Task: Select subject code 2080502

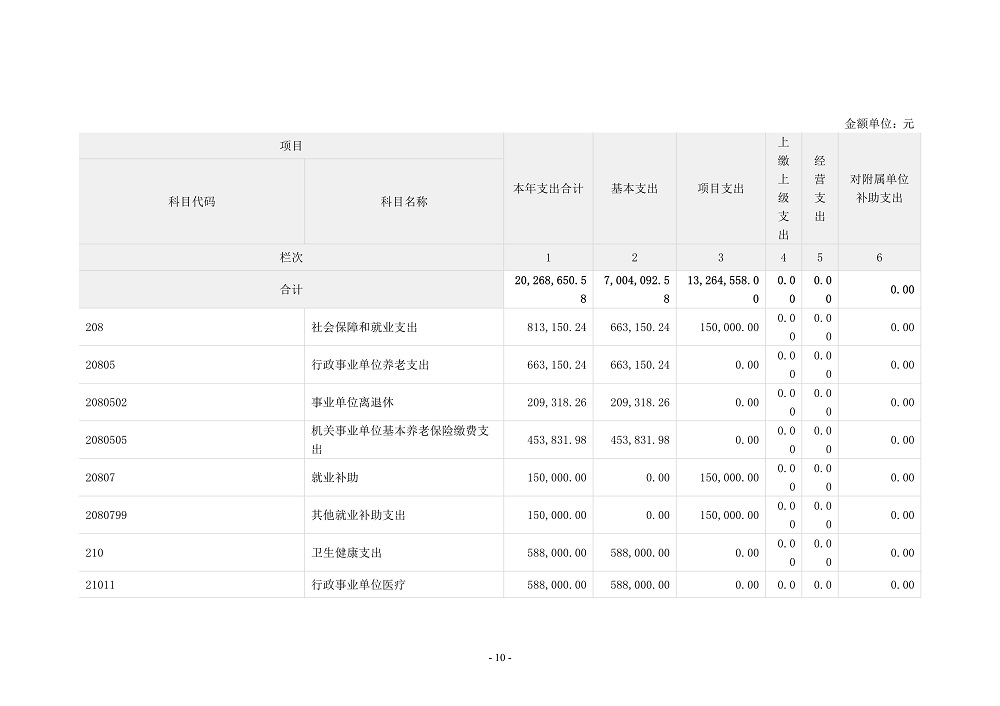Action: [x=106, y=402]
